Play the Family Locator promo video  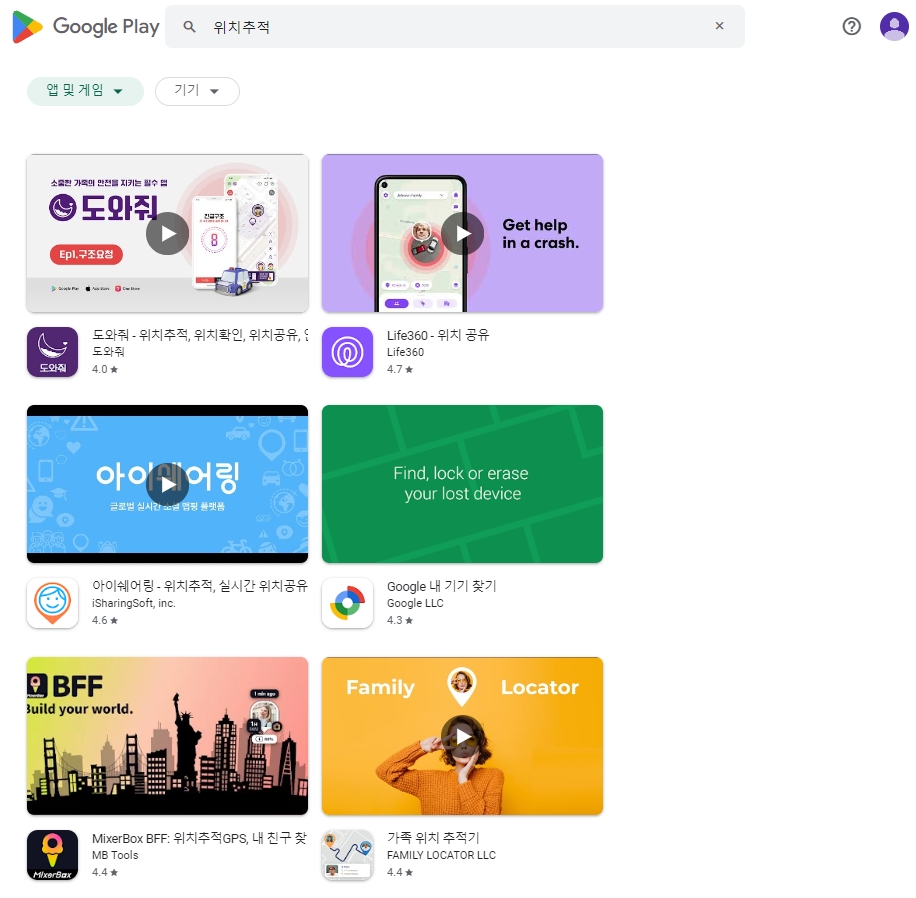click(x=463, y=736)
